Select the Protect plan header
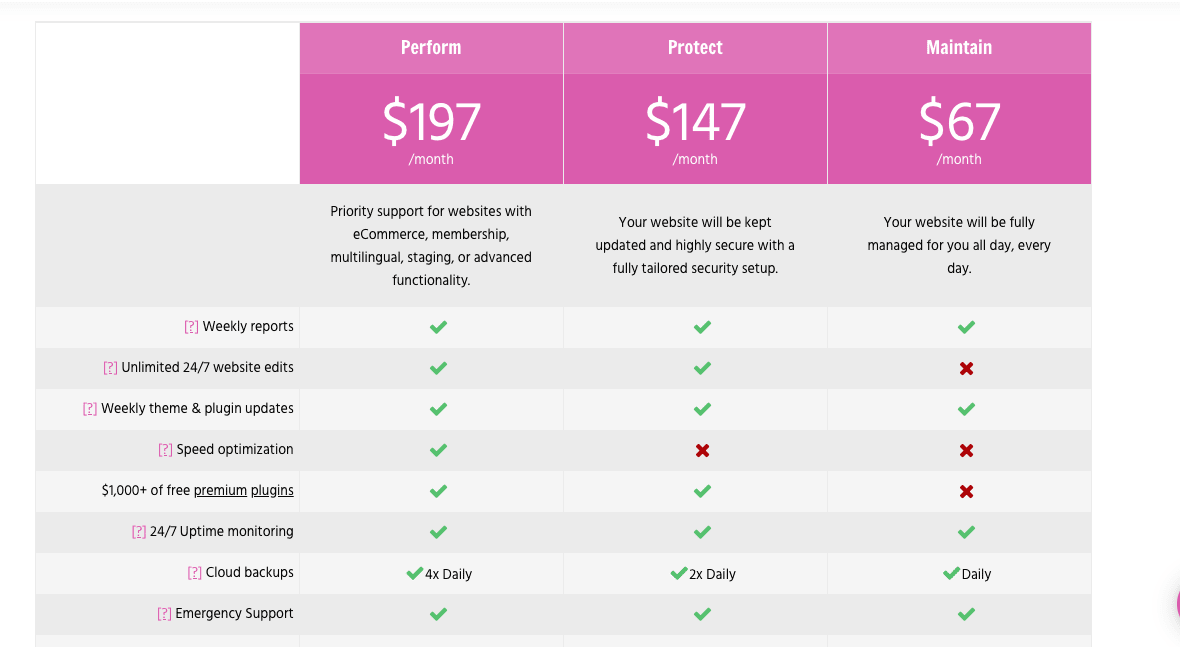 tap(695, 48)
